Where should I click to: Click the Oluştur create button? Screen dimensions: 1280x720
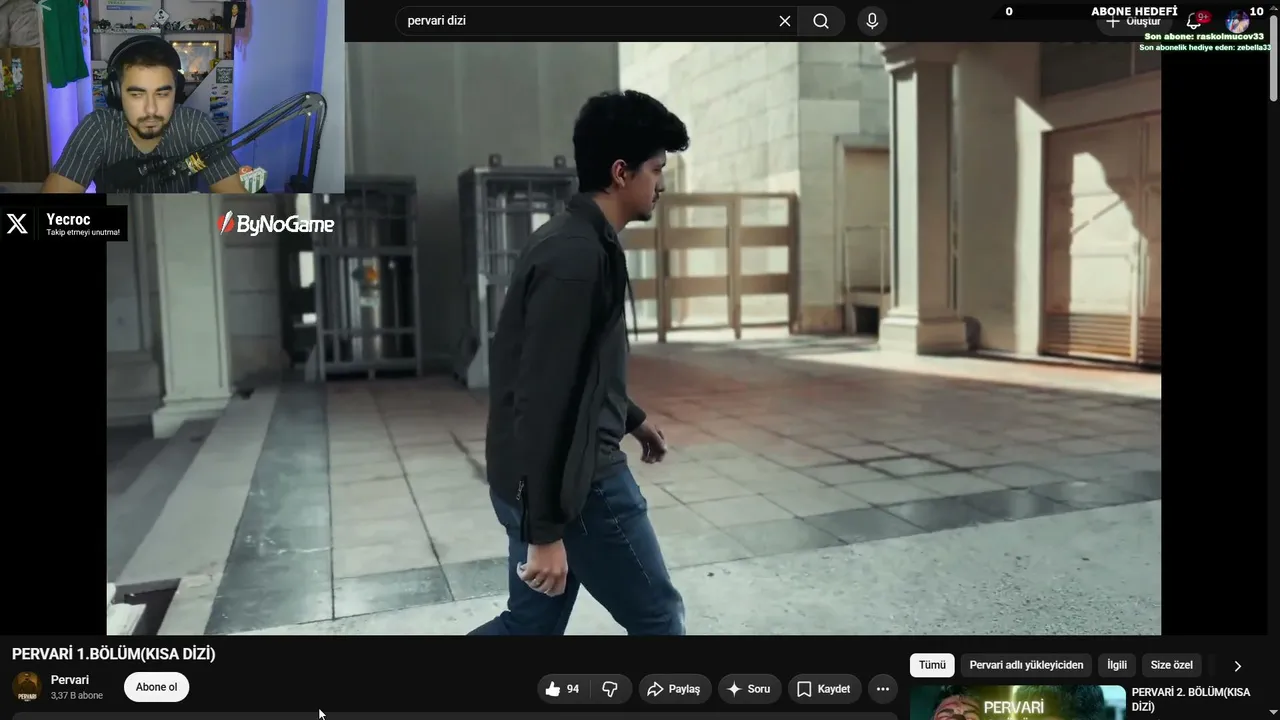(1135, 21)
